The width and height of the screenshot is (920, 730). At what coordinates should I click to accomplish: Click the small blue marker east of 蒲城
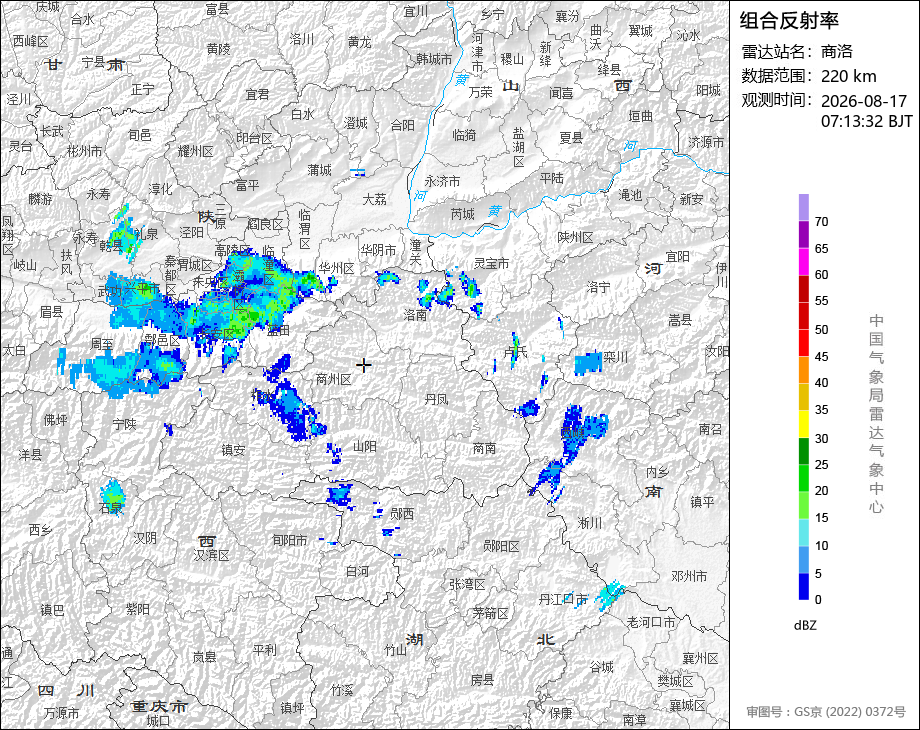[x=358, y=171]
